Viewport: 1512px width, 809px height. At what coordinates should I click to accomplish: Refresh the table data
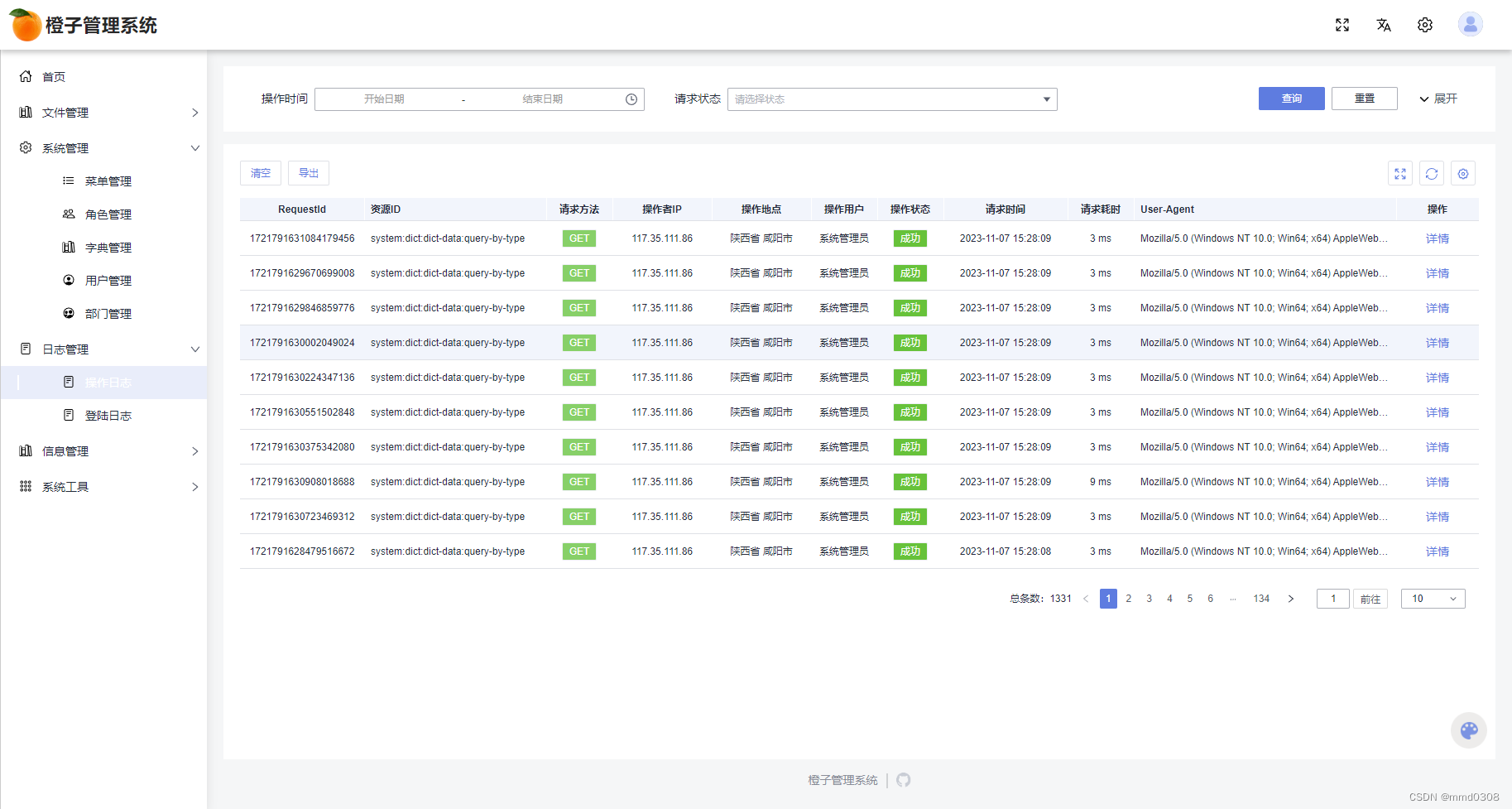(1432, 174)
